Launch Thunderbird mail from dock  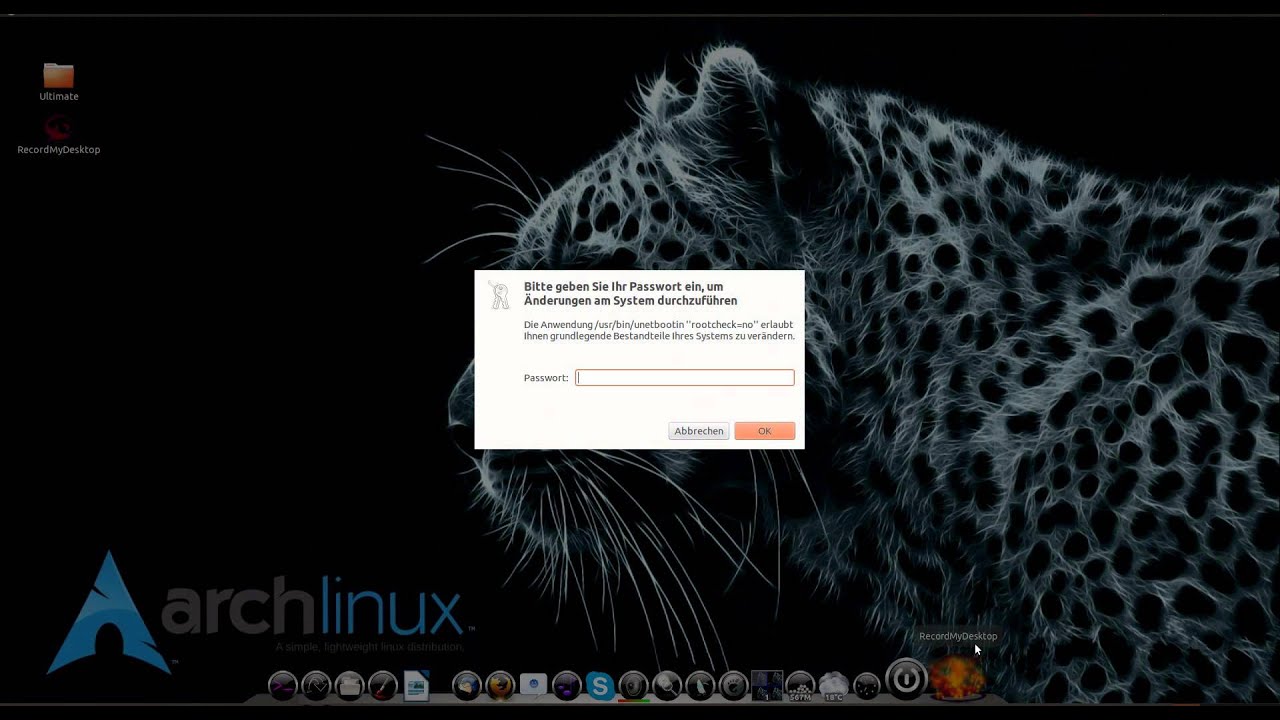[466, 685]
